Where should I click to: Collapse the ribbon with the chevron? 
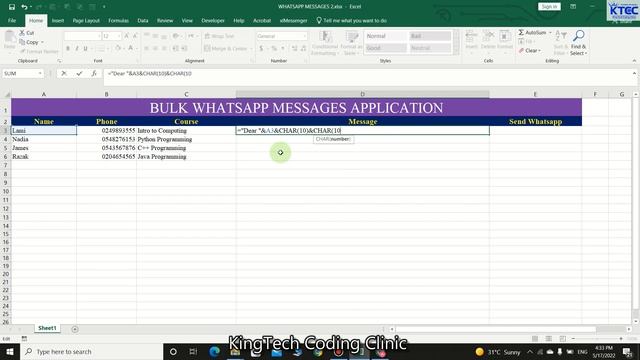(x=634, y=61)
